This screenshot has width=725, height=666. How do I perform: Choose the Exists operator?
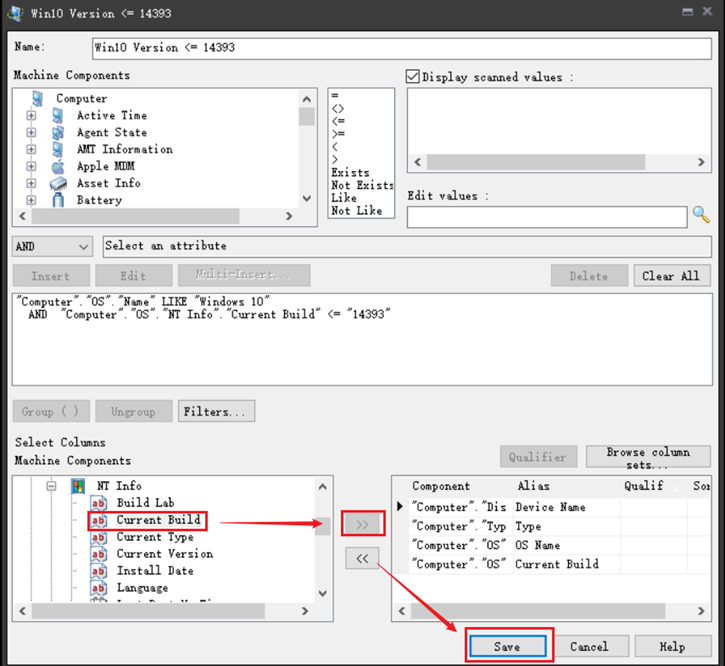click(350, 173)
